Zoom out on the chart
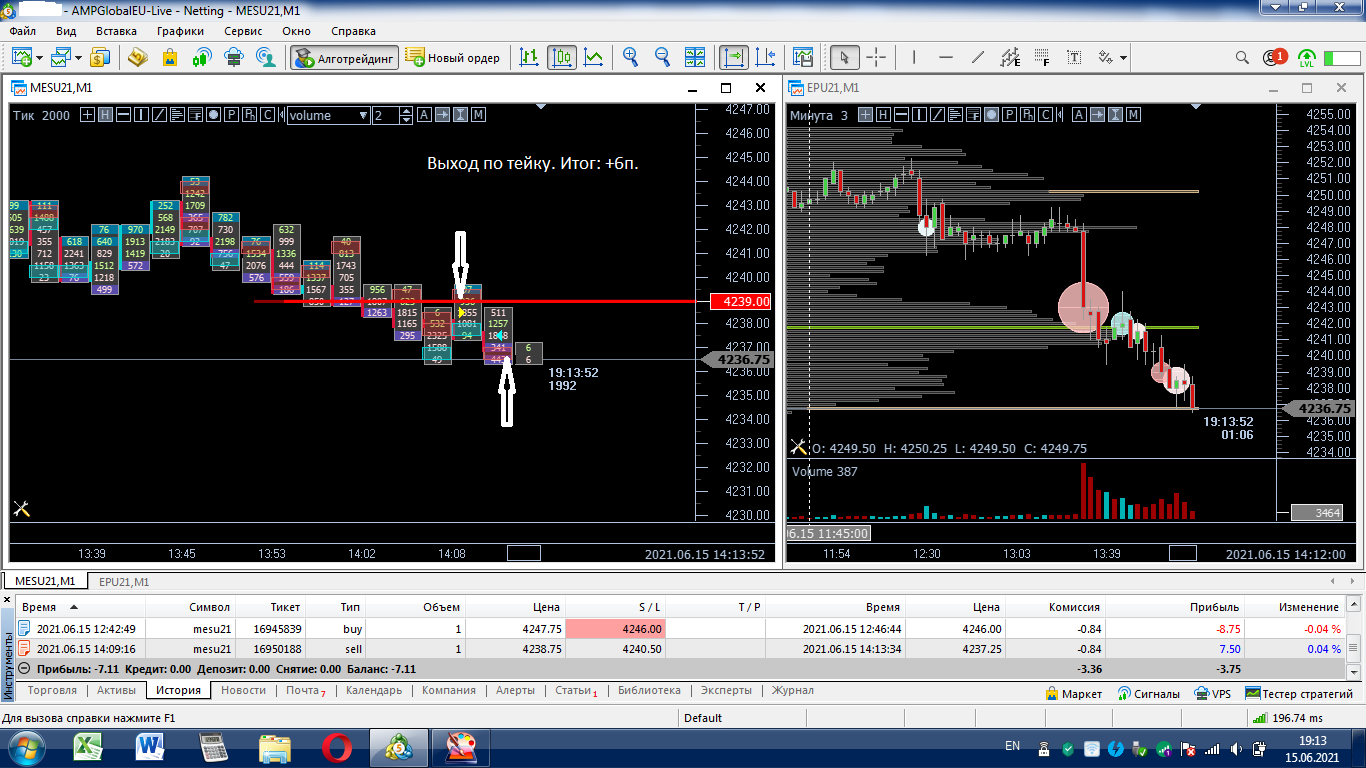Image resolution: width=1366 pixels, height=768 pixels. point(662,57)
